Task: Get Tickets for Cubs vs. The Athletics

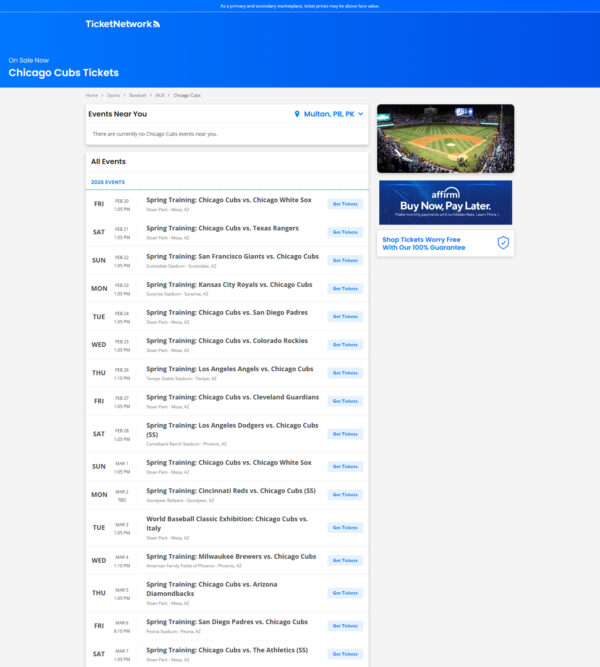Action: pos(345,654)
